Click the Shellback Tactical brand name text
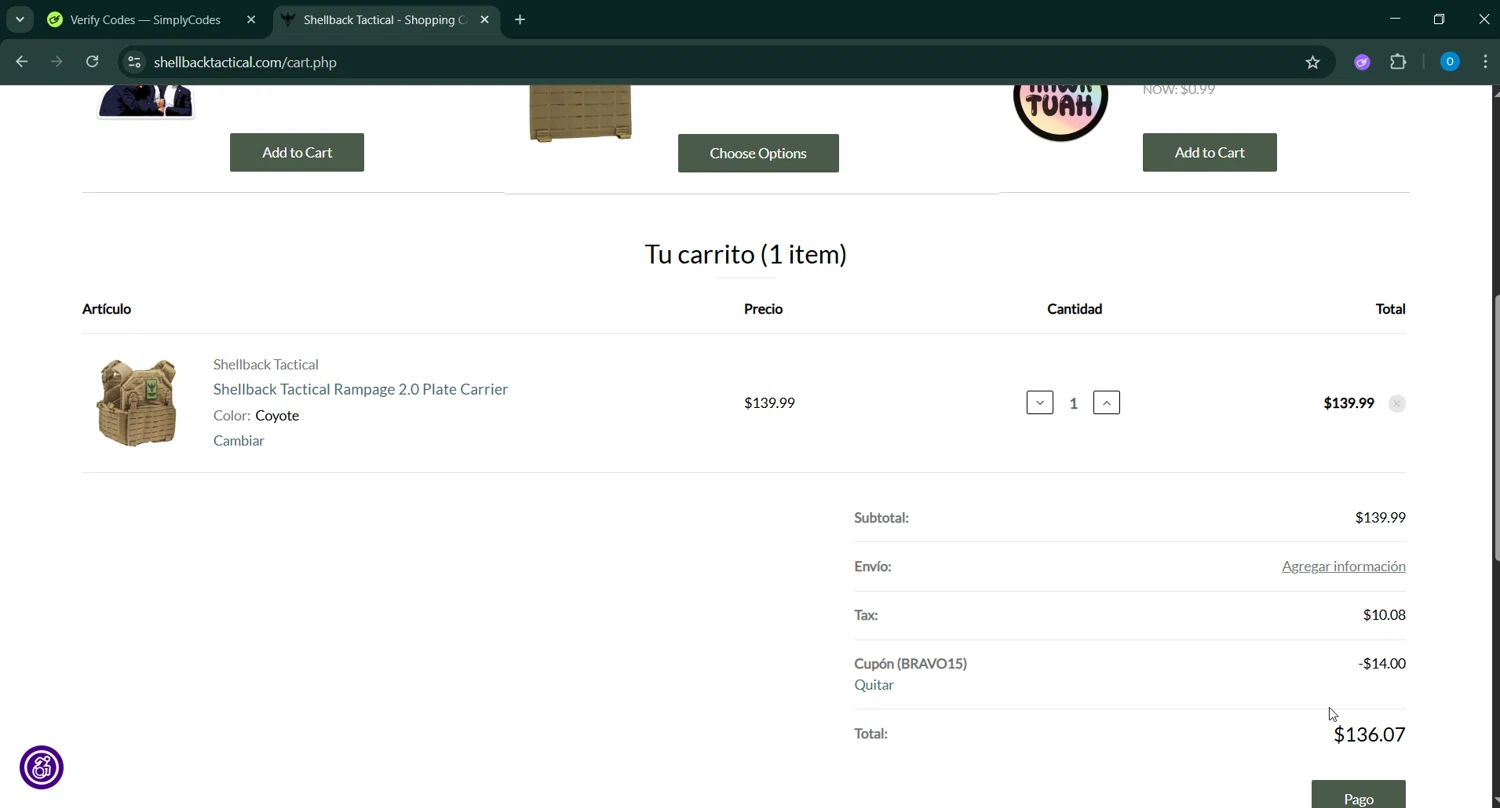 (x=266, y=364)
